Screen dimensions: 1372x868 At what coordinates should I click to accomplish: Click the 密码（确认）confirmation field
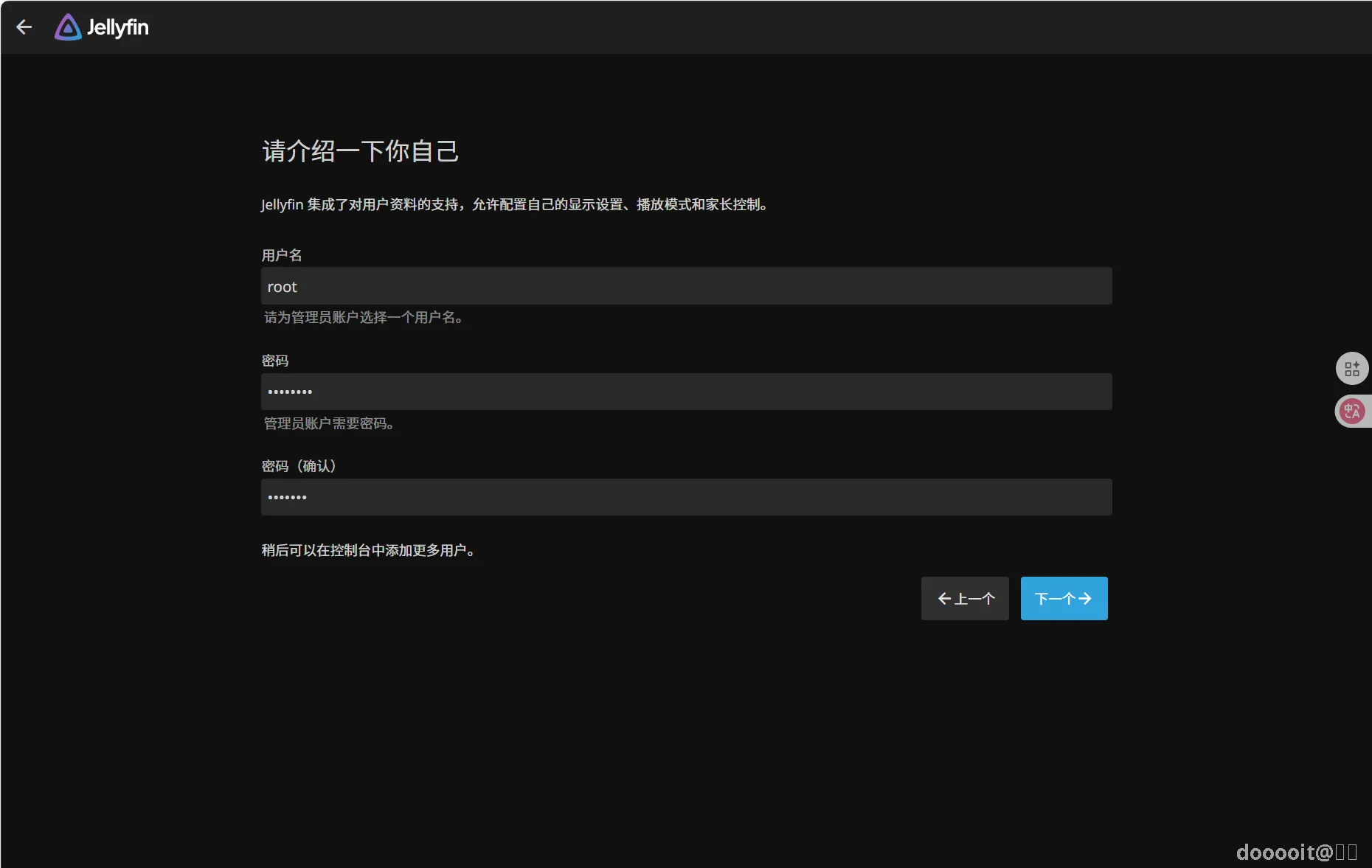pyautogui.click(x=685, y=497)
